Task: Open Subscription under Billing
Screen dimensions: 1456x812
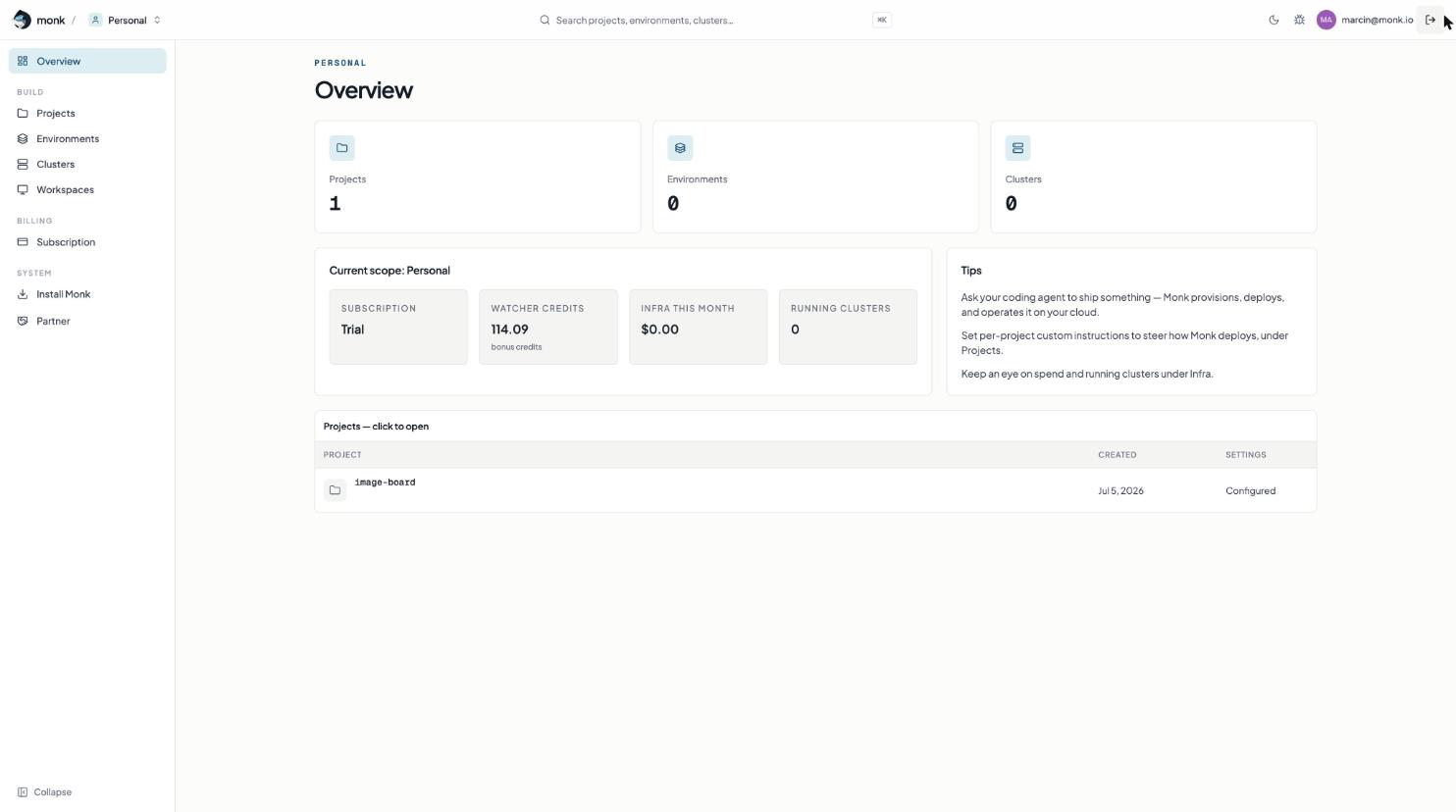Action: (x=87, y=242)
